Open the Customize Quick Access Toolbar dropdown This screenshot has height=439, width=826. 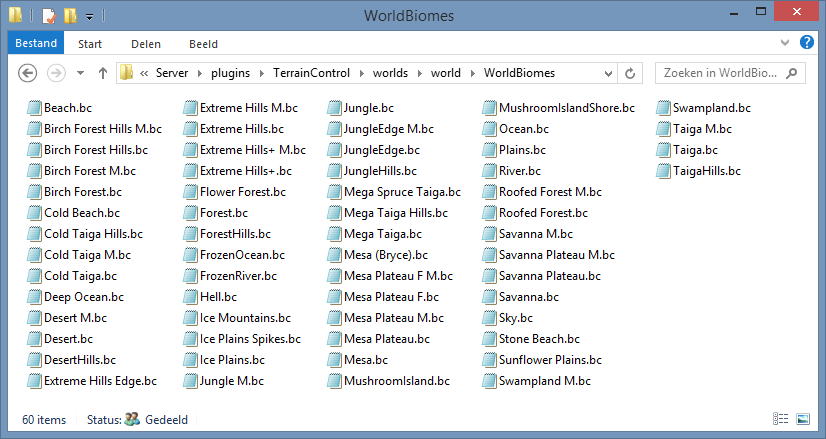(x=90, y=17)
